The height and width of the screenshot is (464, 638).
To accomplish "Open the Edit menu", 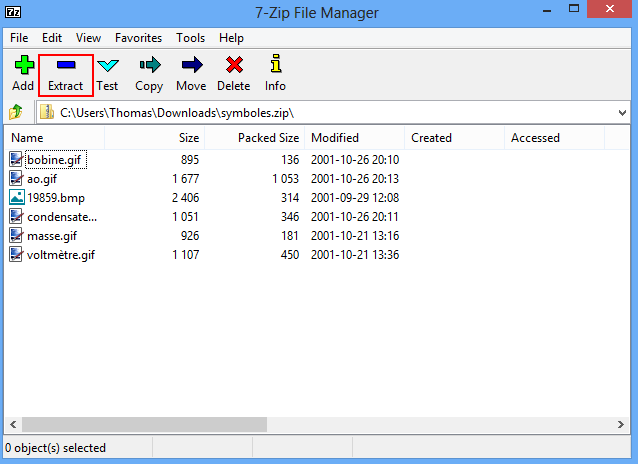I will tap(52, 38).
